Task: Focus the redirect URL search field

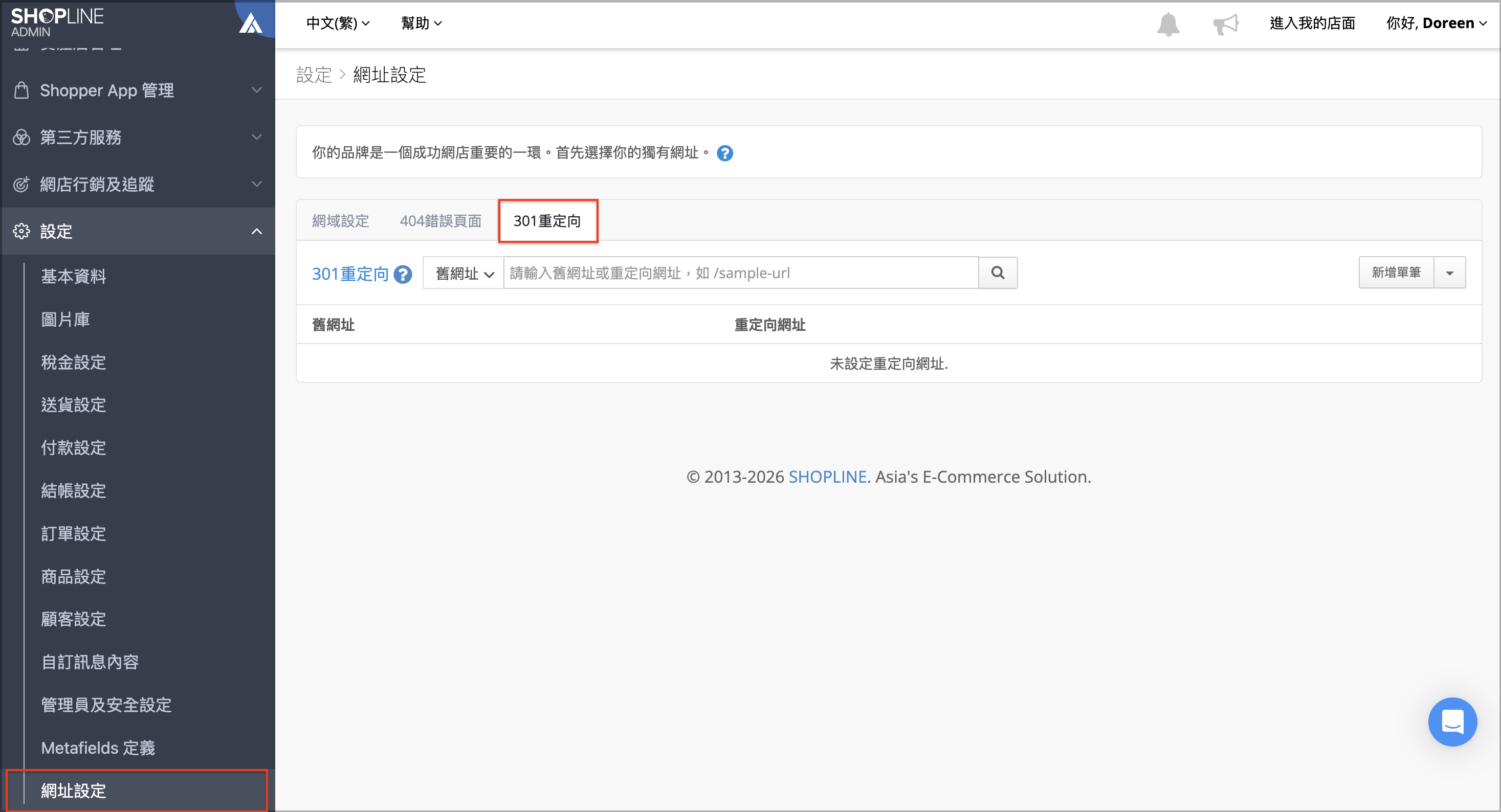Action: pos(741,273)
